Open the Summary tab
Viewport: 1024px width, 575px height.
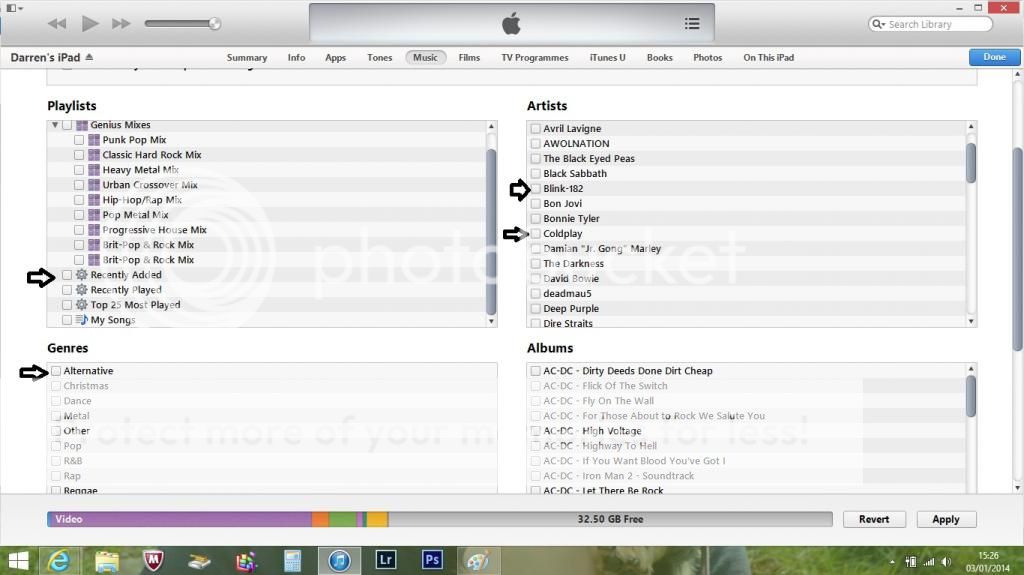pos(247,58)
